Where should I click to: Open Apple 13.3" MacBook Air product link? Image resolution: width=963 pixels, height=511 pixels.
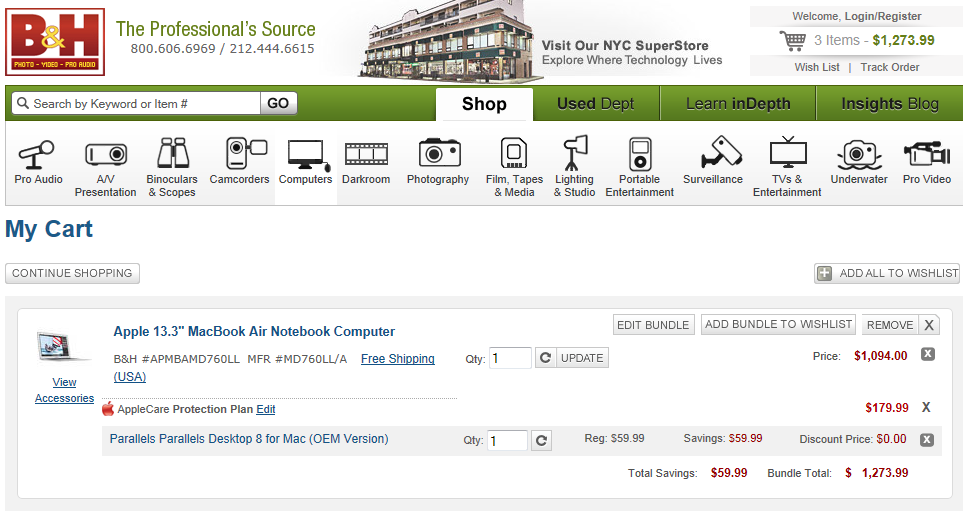tap(254, 332)
